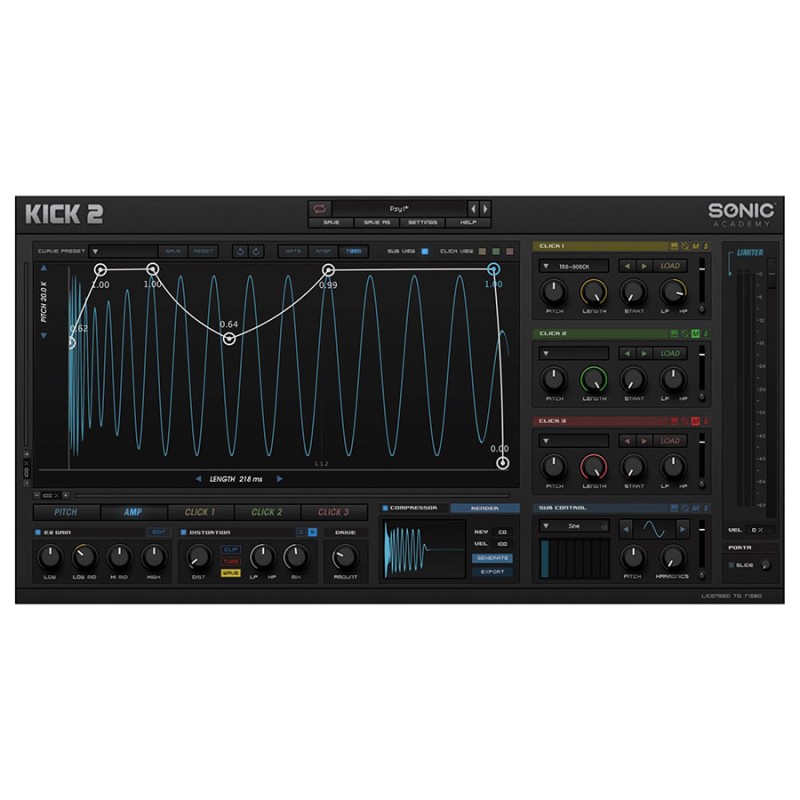Open the Click 1 sample dropdown
The image size is (800, 800).
tap(547, 266)
